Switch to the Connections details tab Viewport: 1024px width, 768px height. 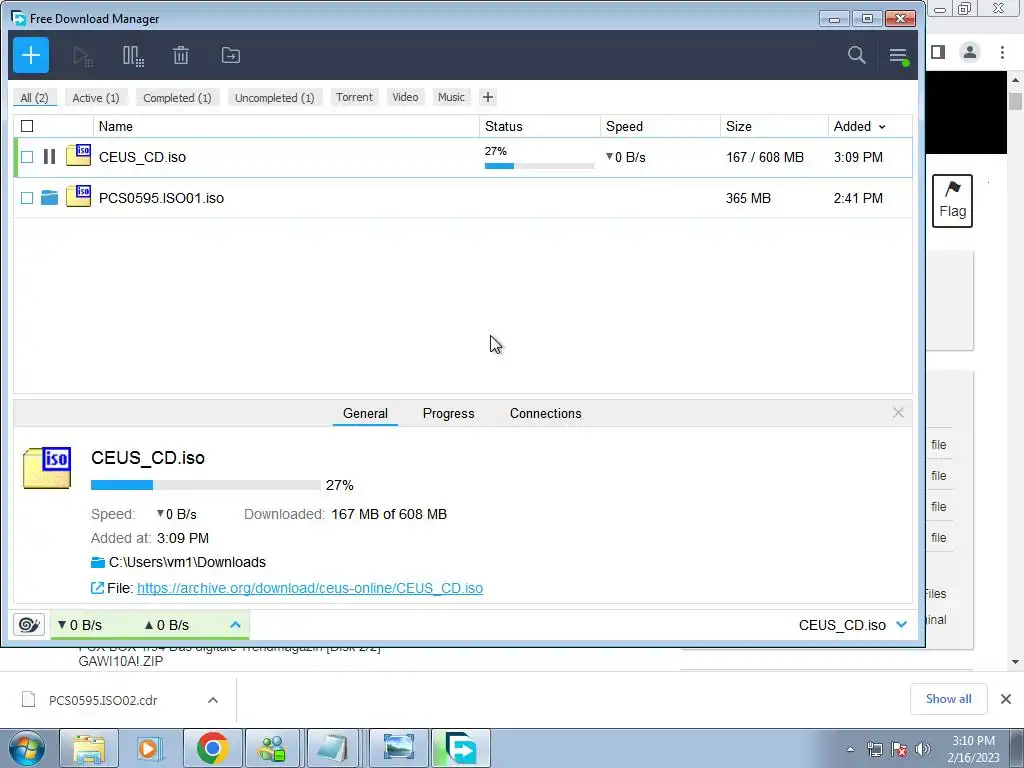545,413
